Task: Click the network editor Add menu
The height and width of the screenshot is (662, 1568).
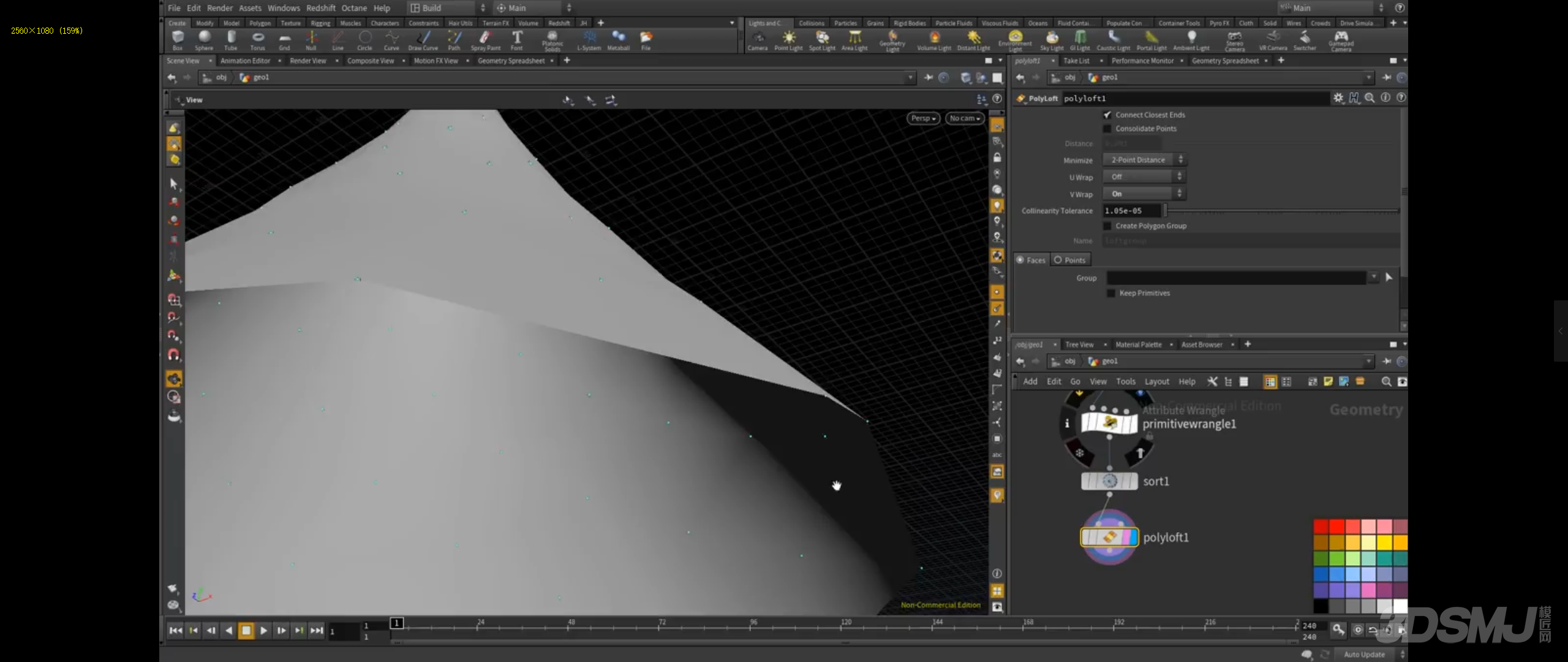Action: click(x=1030, y=381)
